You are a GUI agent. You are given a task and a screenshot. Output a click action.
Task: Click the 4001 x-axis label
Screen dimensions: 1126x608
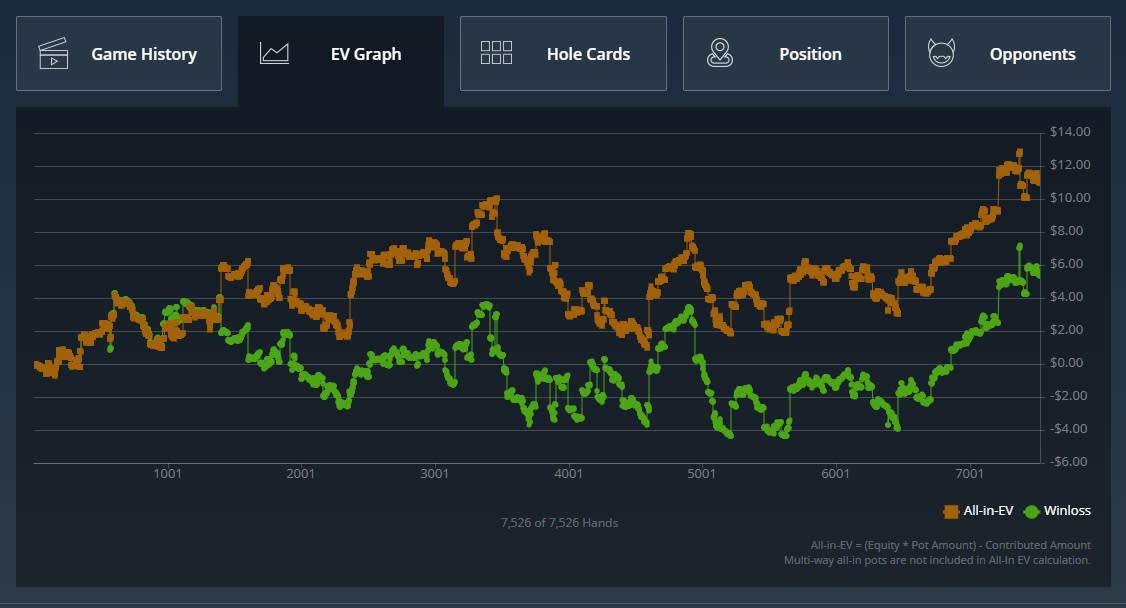(568, 473)
